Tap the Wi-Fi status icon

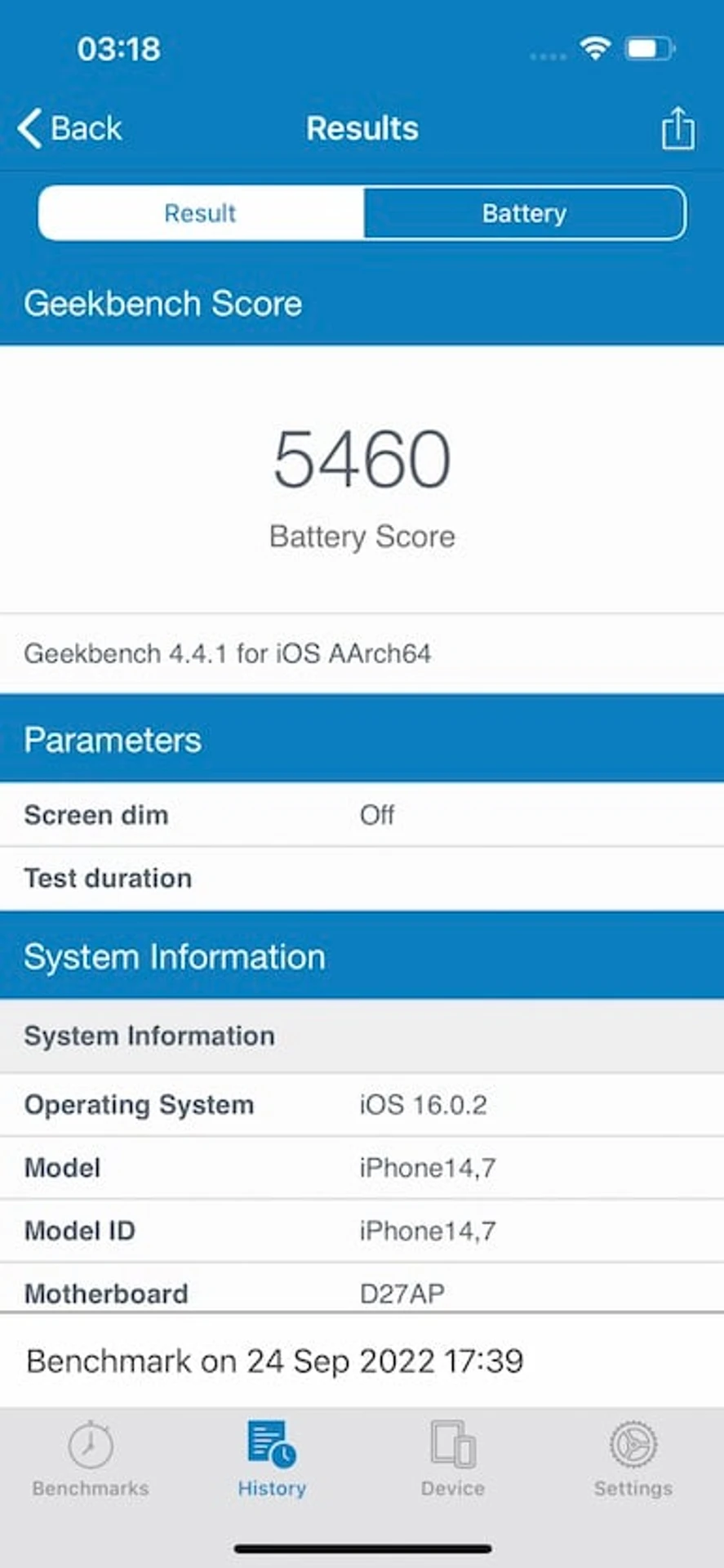(596, 49)
